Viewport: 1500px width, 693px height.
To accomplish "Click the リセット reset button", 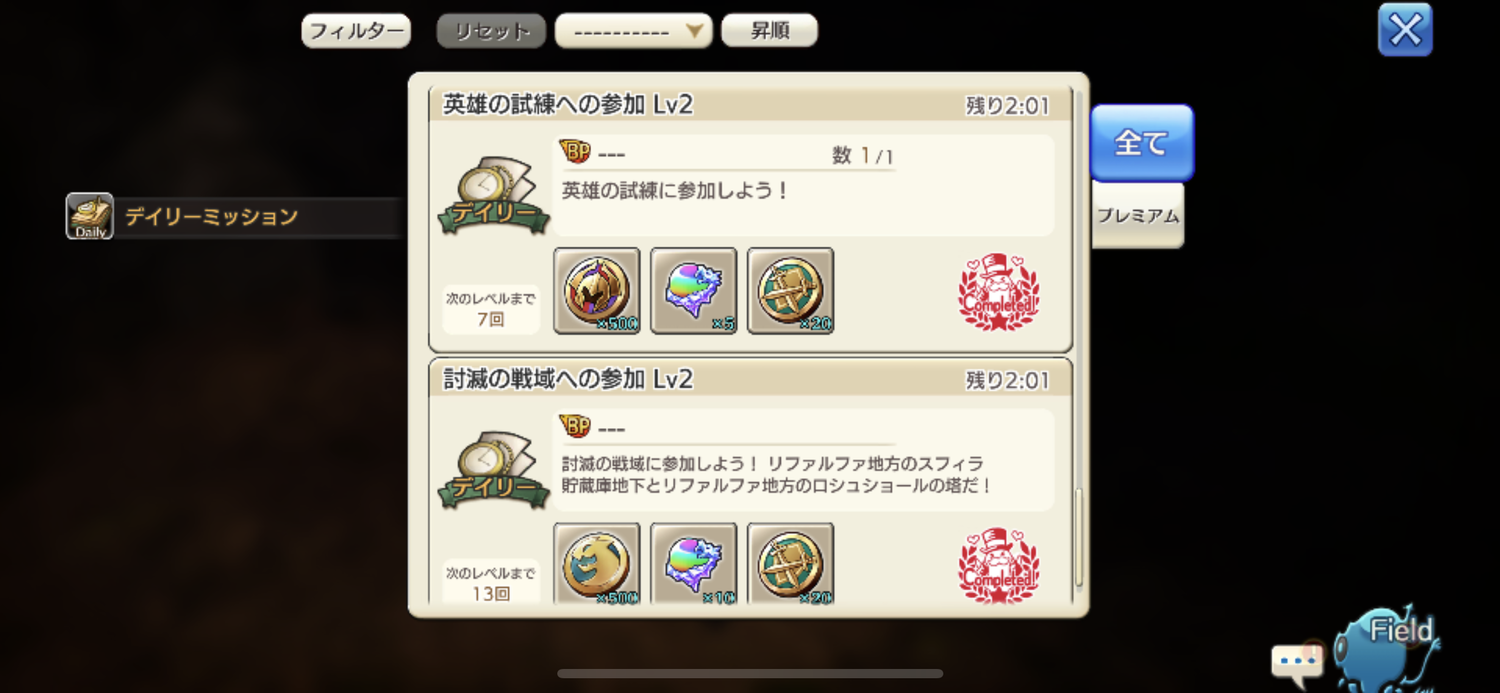I will click(491, 31).
